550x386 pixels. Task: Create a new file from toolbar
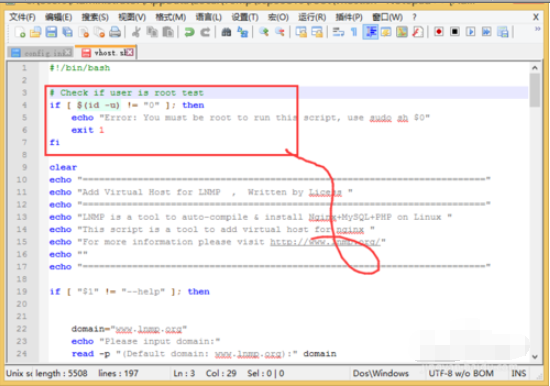[x=20, y=32]
